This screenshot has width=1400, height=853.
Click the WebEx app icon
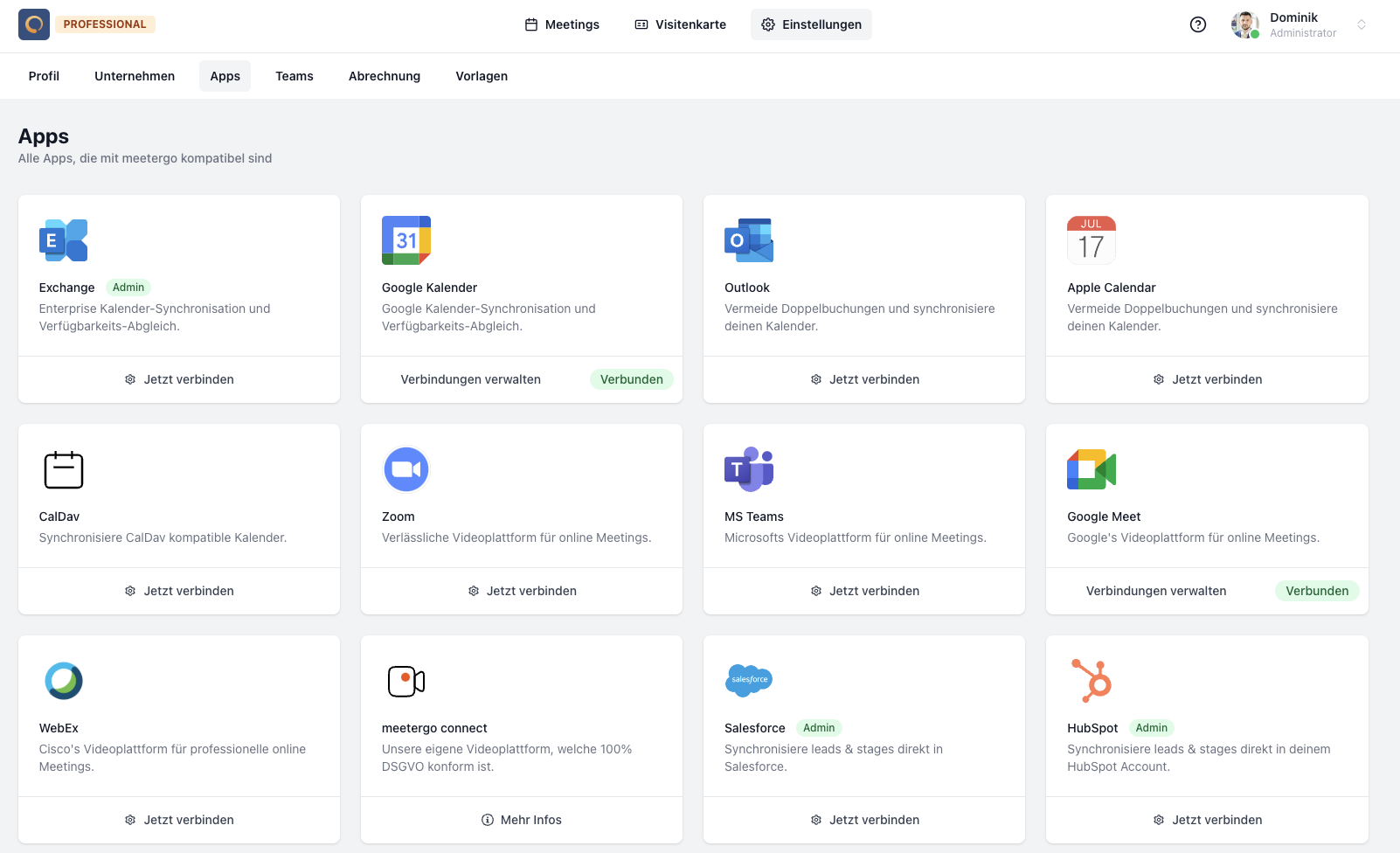64,681
